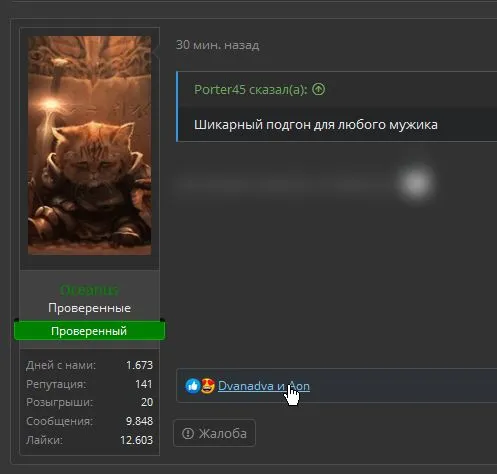The width and height of the screenshot is (497, 474).
Task: Click the Лайки count 12.603
Action: 137,440
